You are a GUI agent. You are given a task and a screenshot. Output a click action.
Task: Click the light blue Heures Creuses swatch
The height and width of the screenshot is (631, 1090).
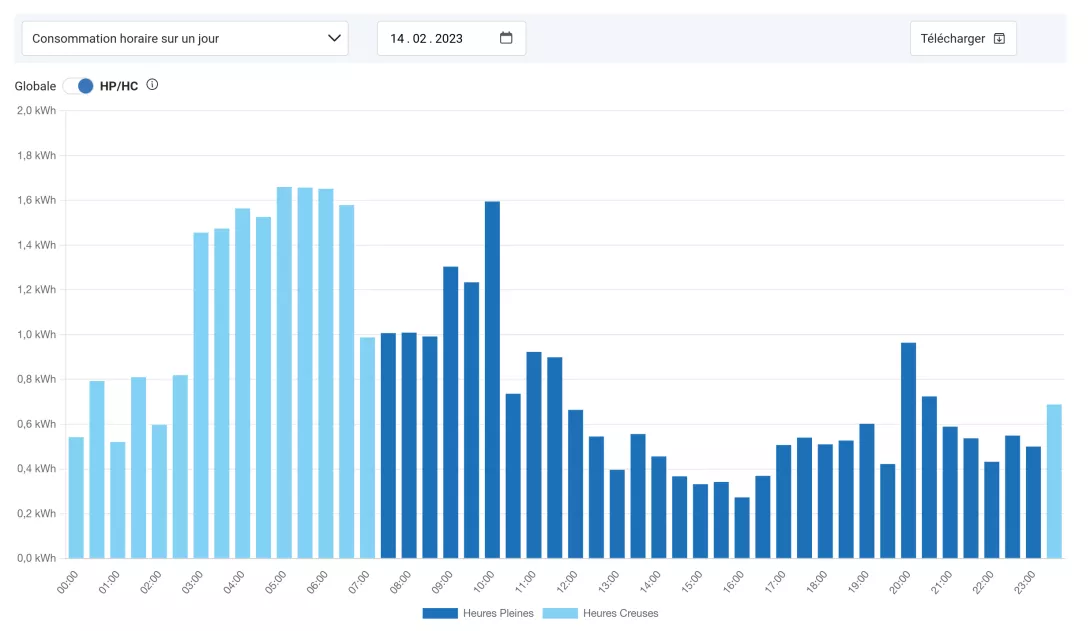click(x=559, y=613)
